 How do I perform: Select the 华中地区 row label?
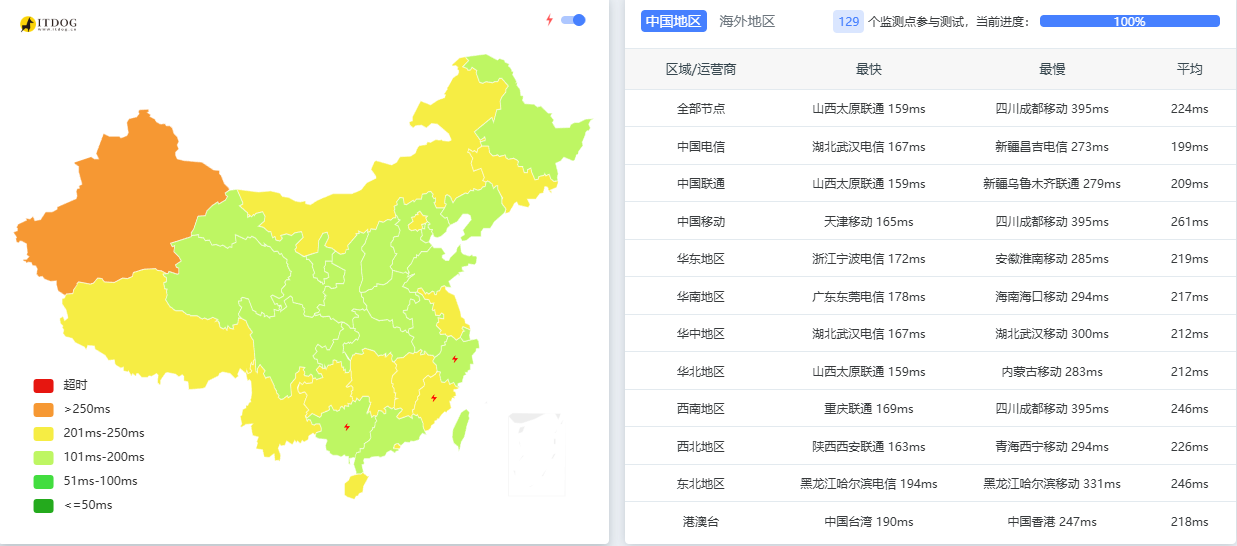[701, 334]
